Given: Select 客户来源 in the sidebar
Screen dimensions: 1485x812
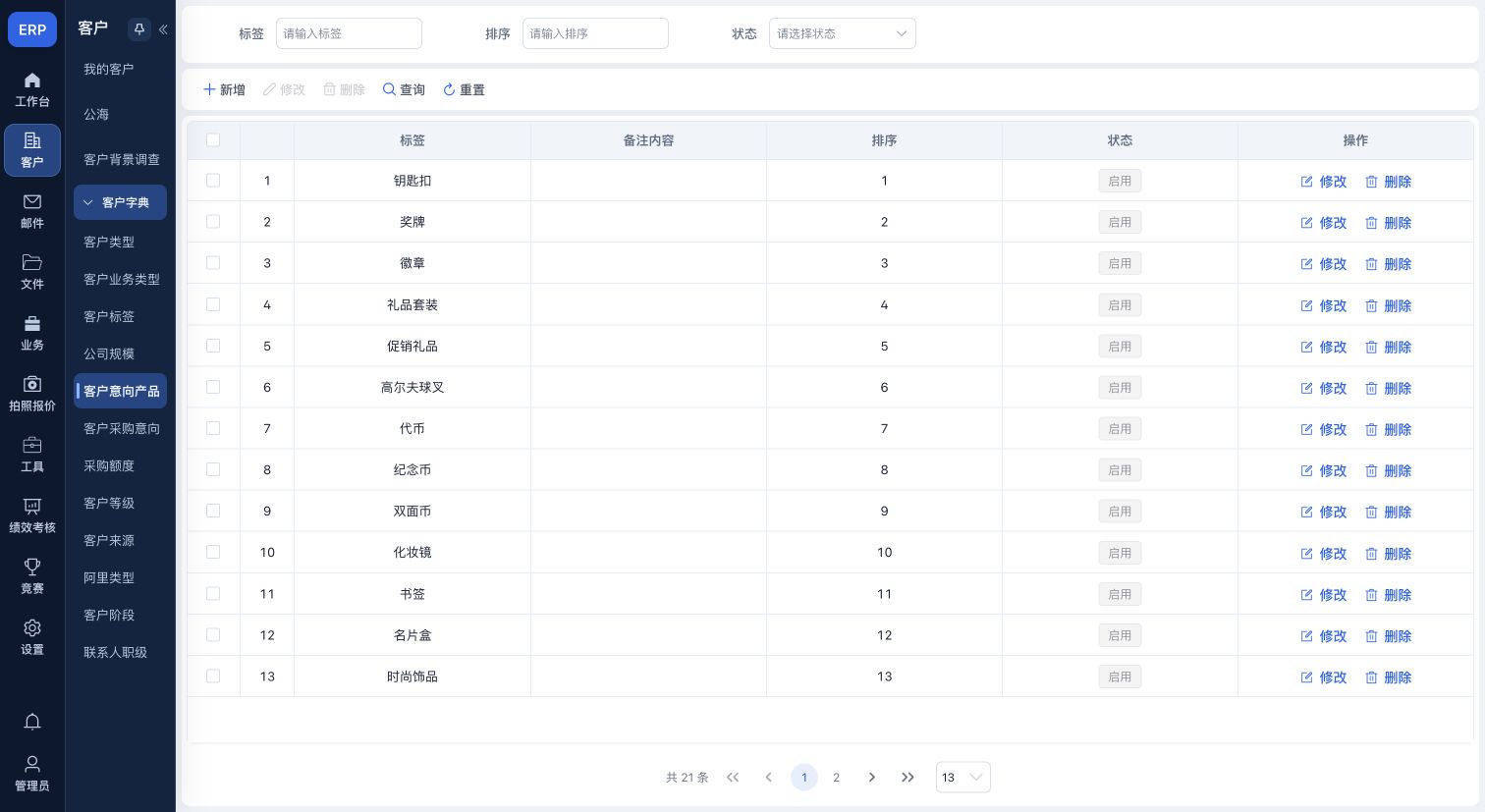Looking at the screenshot, I should (x=109, y=540).
